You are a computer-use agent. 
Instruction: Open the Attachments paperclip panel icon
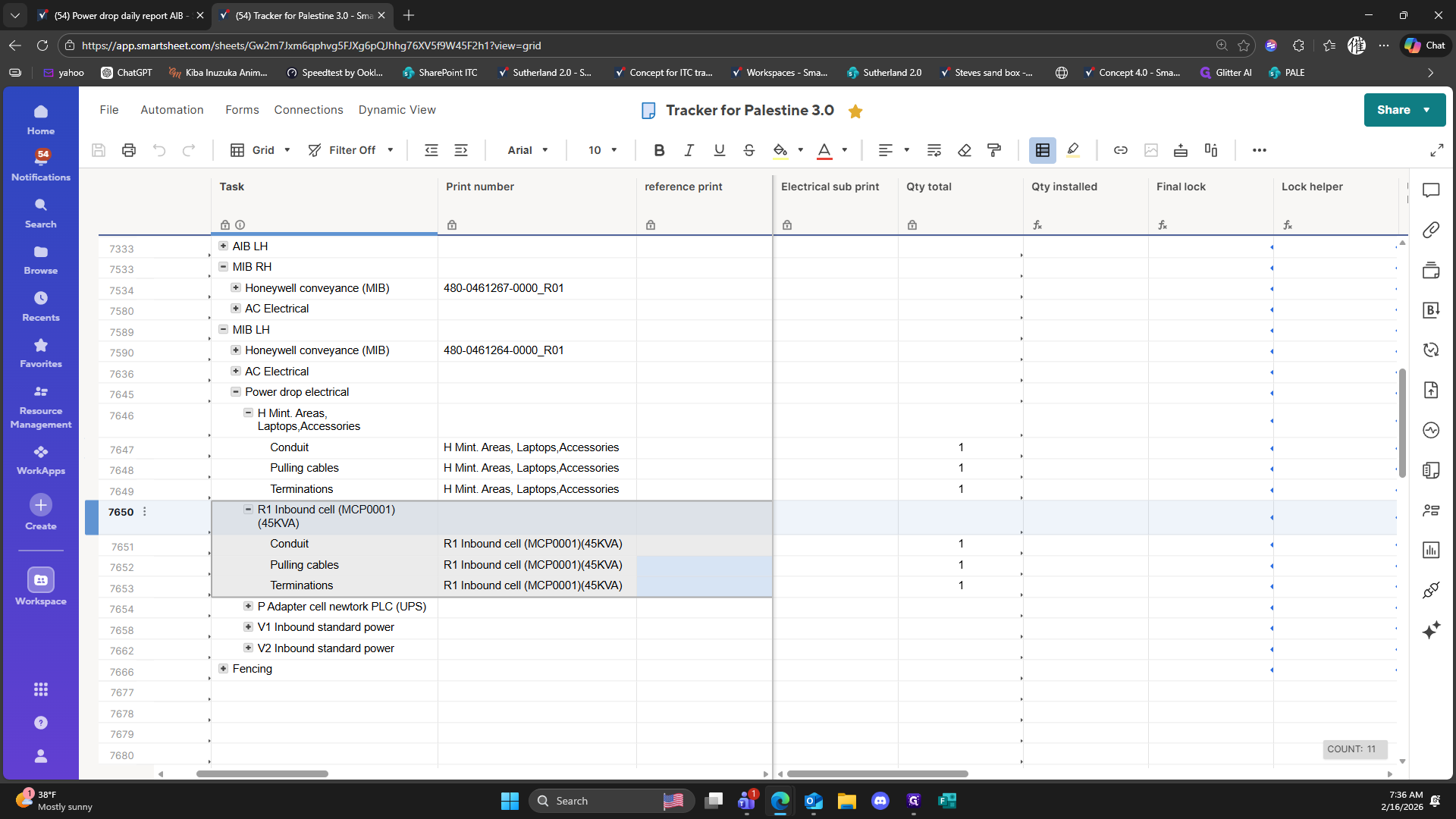(1431, 230)
